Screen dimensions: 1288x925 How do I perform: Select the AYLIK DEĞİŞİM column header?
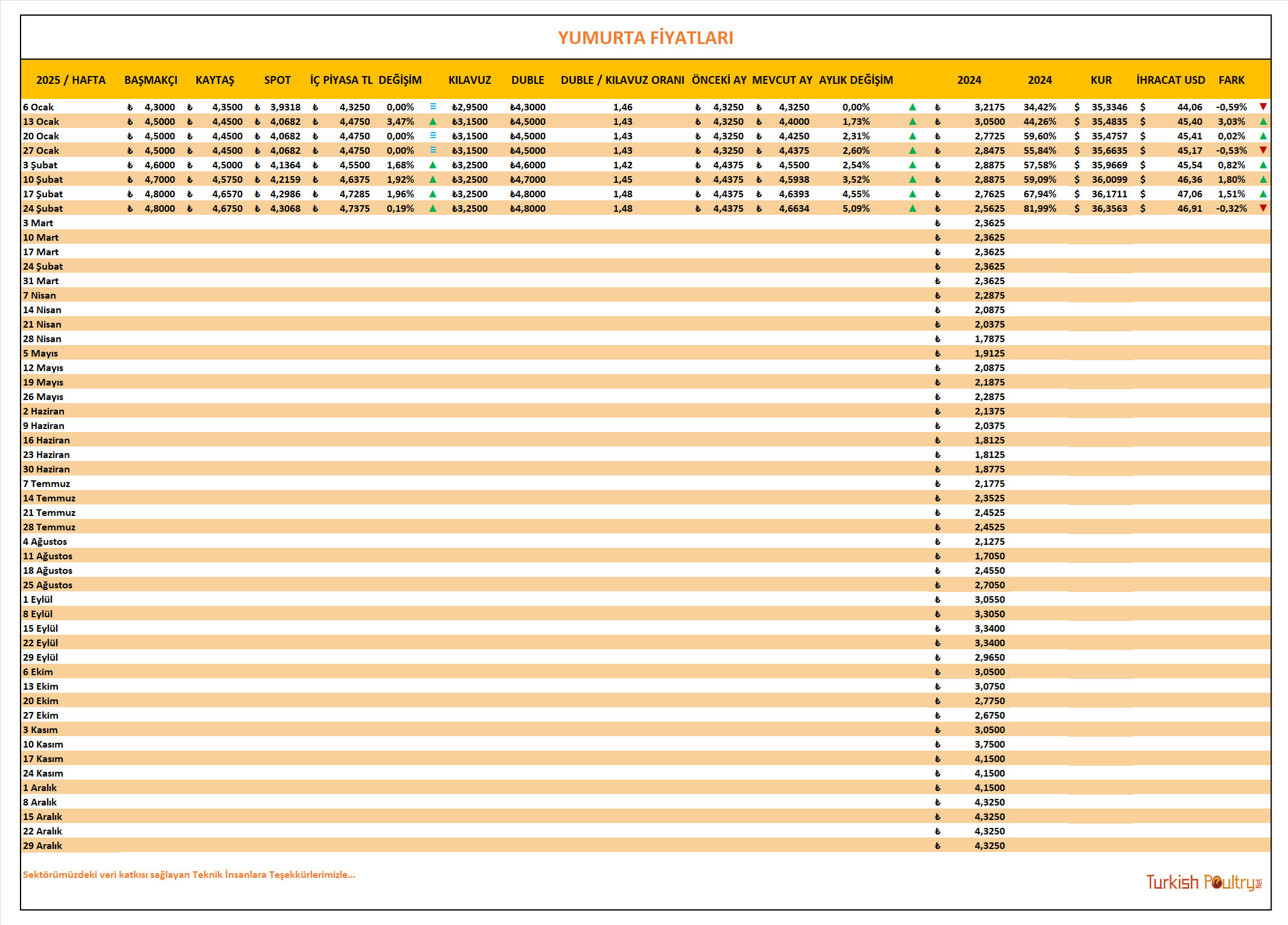(856, 80)
